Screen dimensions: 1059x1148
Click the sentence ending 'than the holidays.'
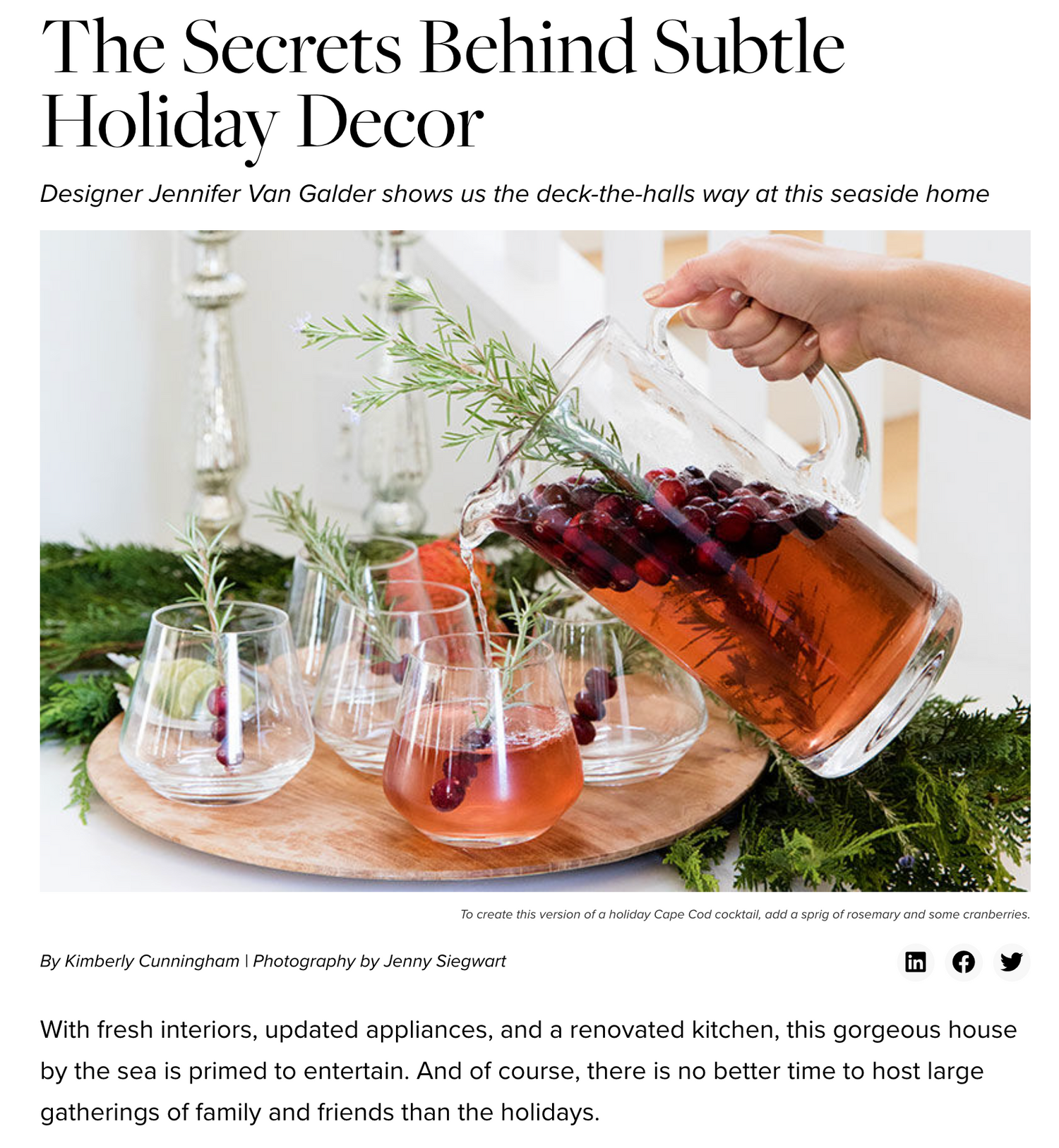(x=508, y=1092)
